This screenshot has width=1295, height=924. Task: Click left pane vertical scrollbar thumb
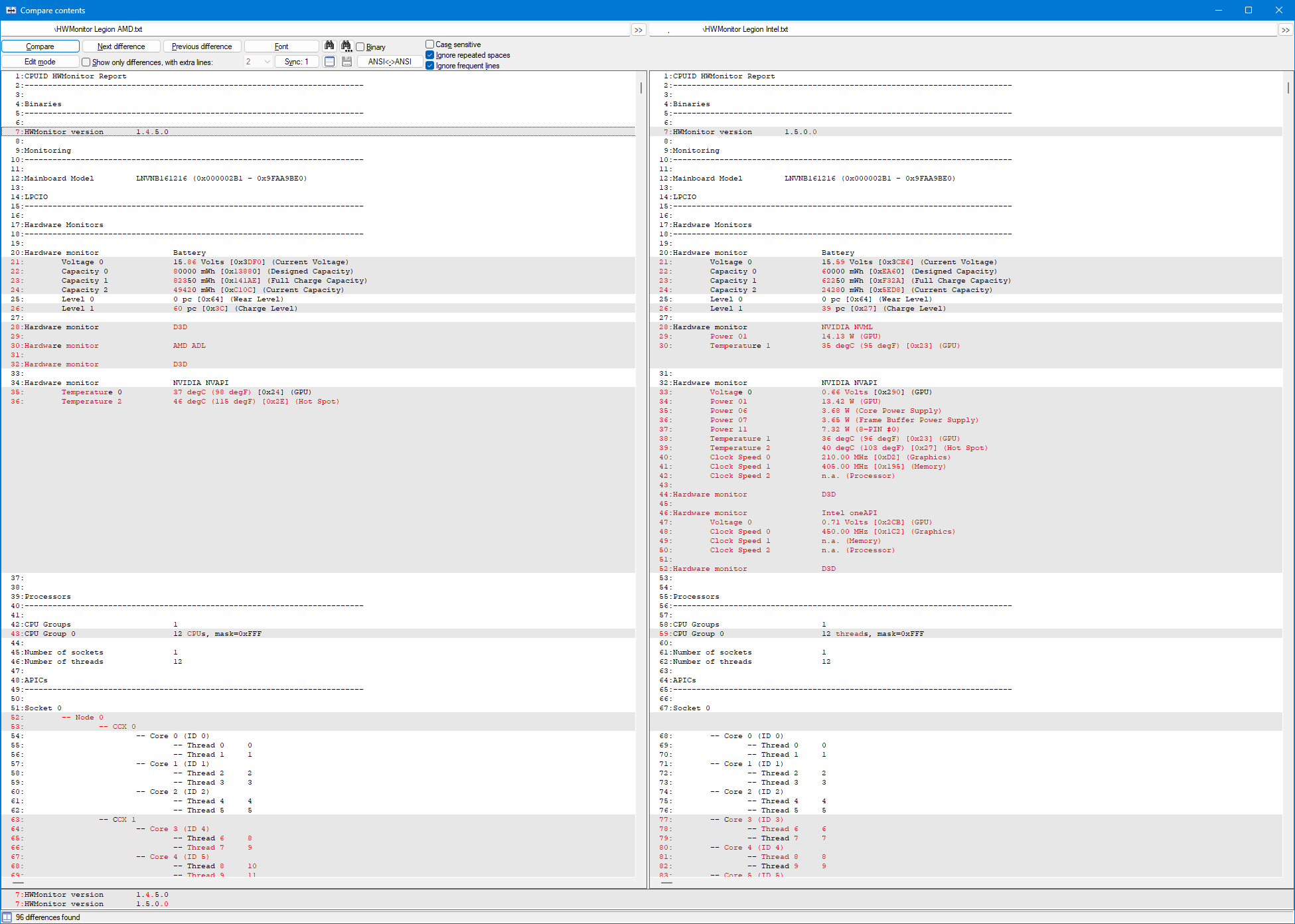click(641, 88)
